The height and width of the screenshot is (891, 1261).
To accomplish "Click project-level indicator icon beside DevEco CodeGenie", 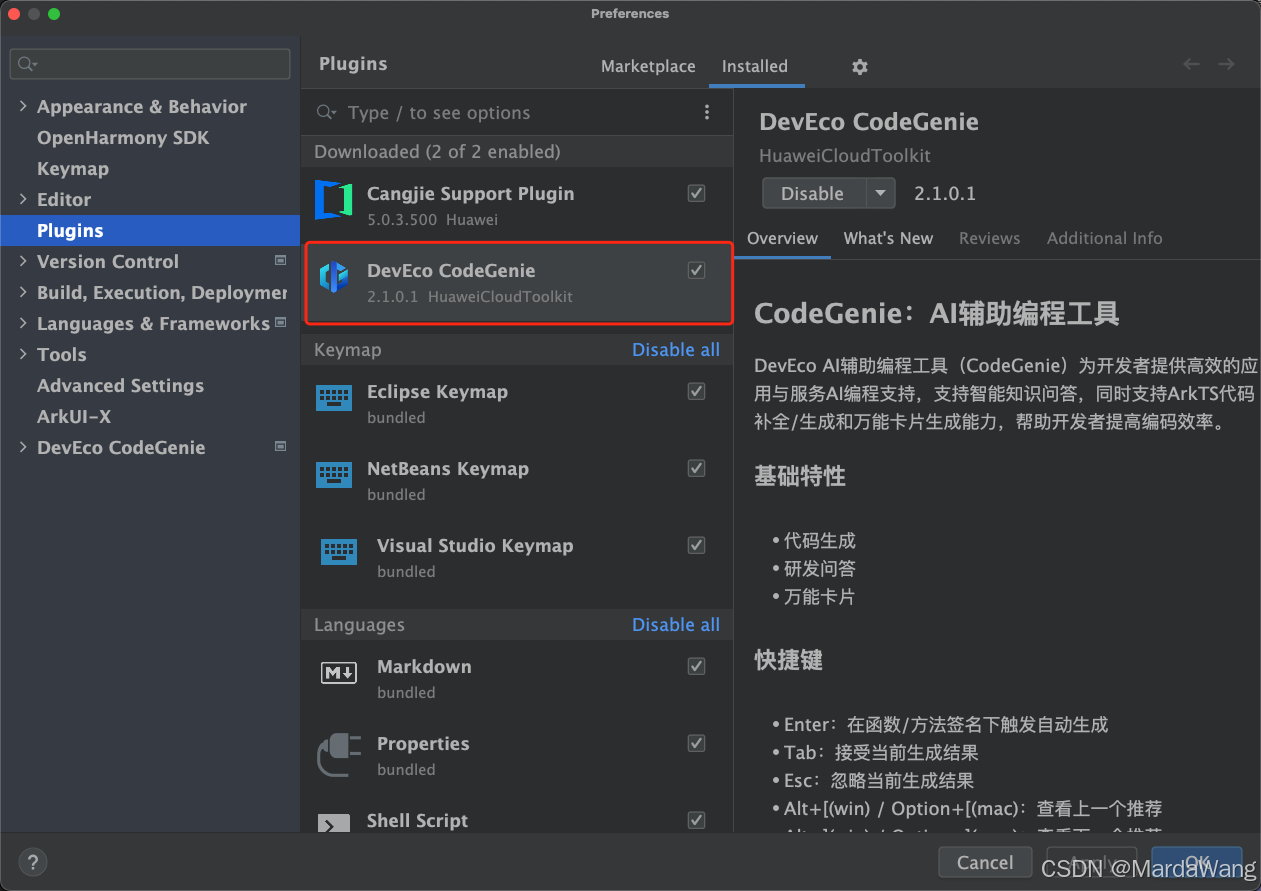I will click(280, 447).
